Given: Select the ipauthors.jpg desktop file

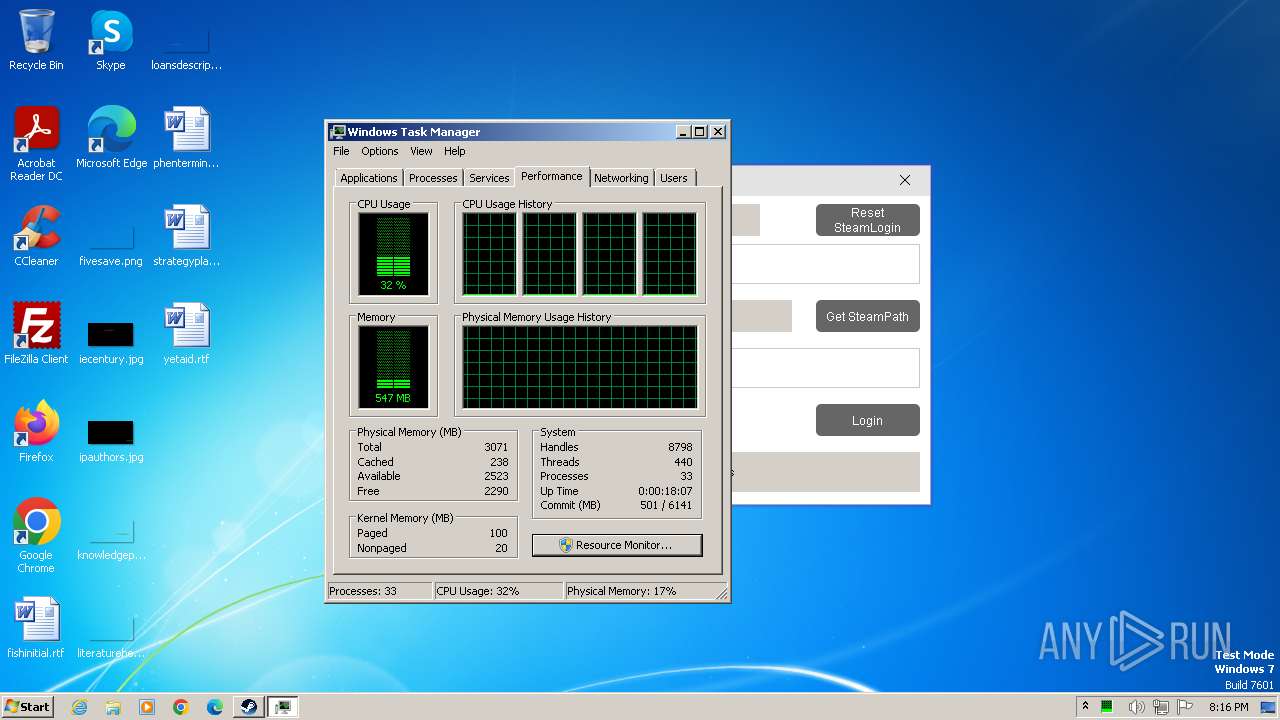Looking at the screenshot, I should click(x=111, y=442).
